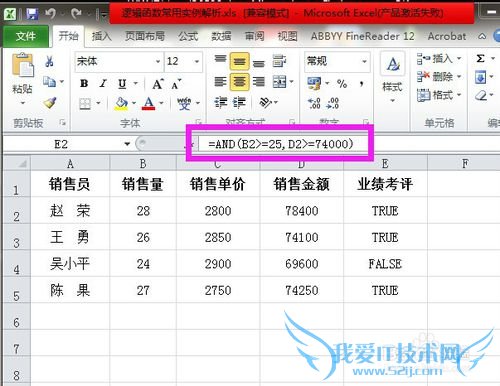The height and width of the screenshot is (386, 500).
Task: Switch to the 插入 ribbon tab
Action: (x=102, y=36)
